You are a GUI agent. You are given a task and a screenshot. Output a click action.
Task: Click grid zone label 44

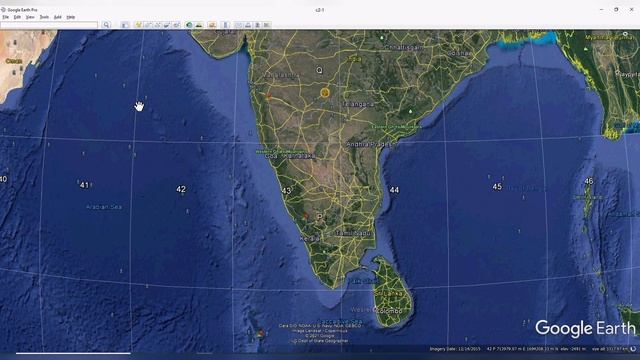pyautogui.click(x=394, y=190)
